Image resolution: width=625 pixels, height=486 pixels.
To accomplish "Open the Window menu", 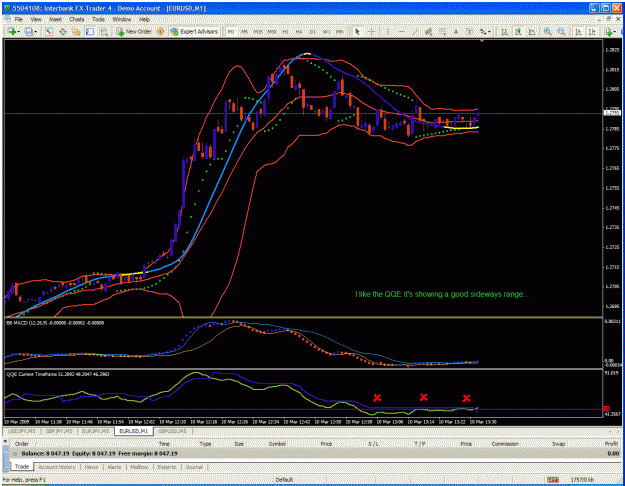I will point(122,19).
